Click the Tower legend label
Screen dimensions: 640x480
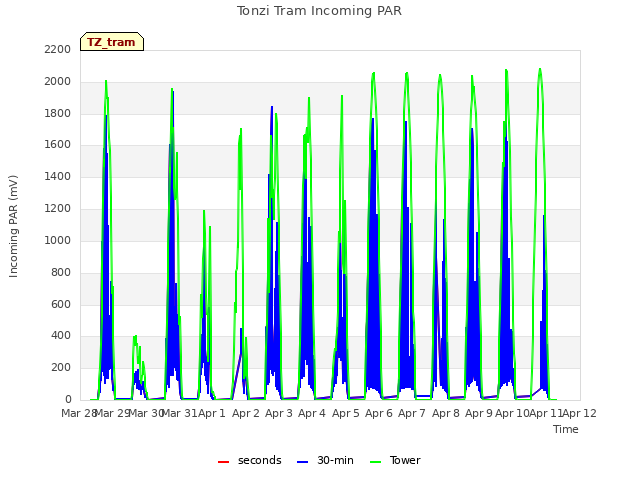[x=405, y=460]
